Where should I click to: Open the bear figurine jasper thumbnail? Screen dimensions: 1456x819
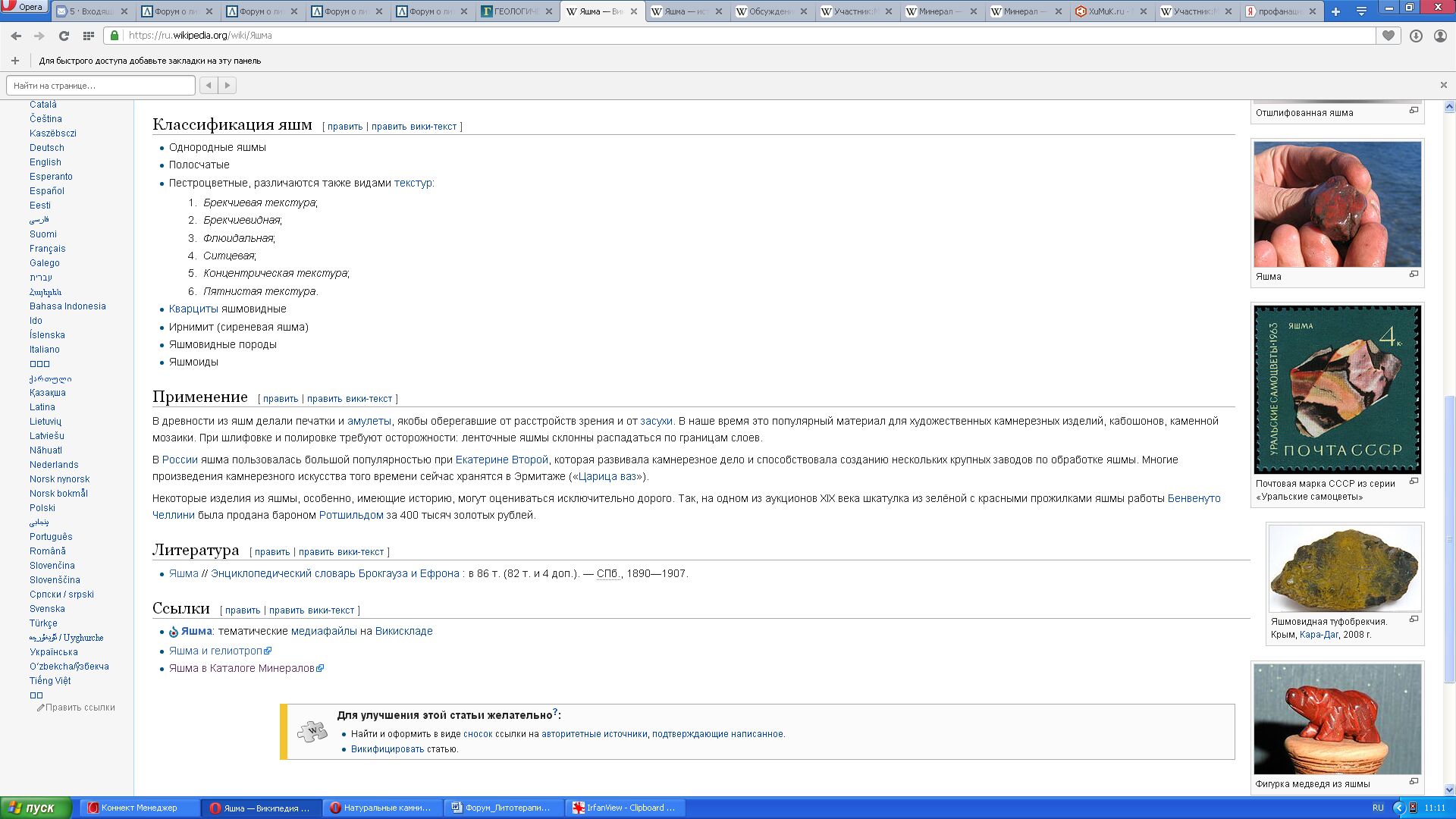pos(1337,718)
